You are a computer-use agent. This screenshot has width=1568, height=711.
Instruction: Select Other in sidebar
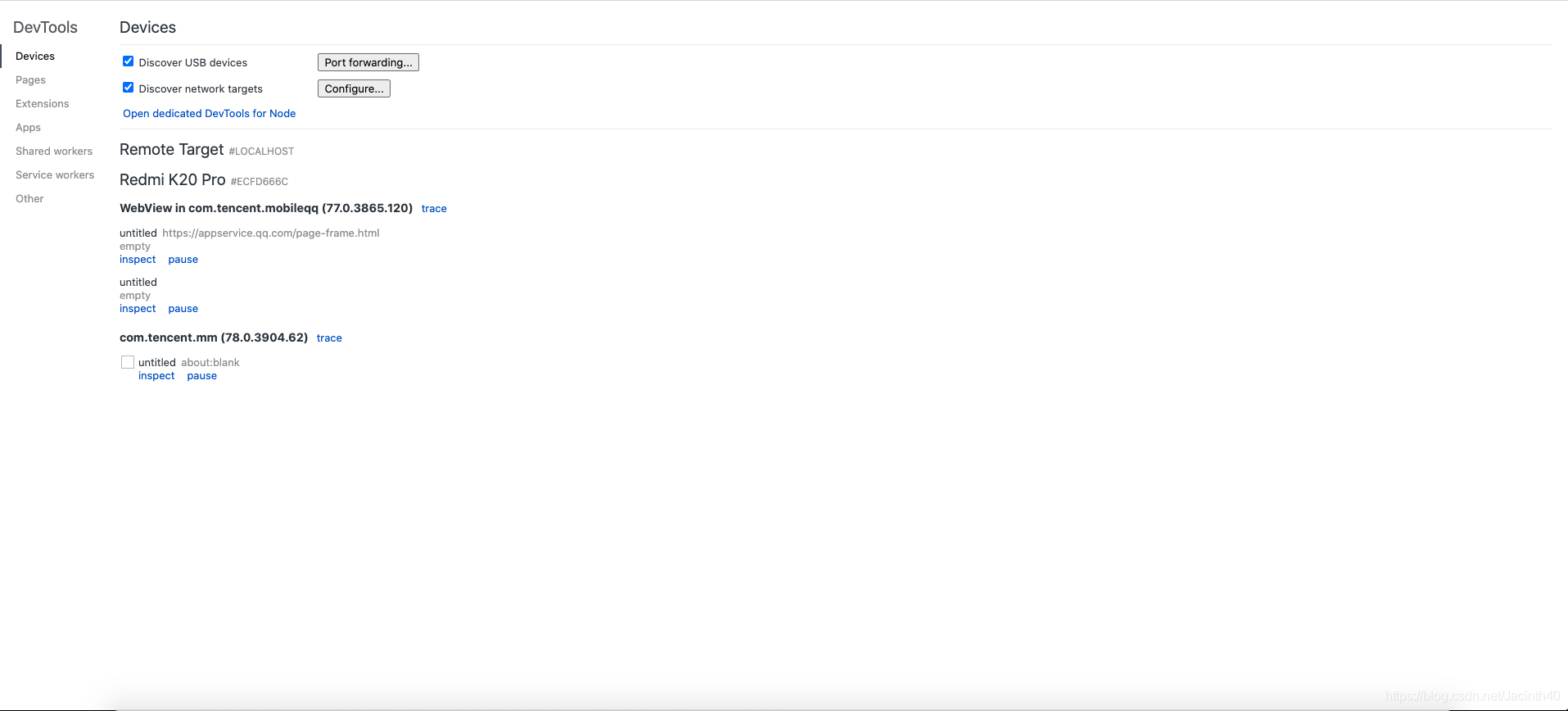coord(29,198)
